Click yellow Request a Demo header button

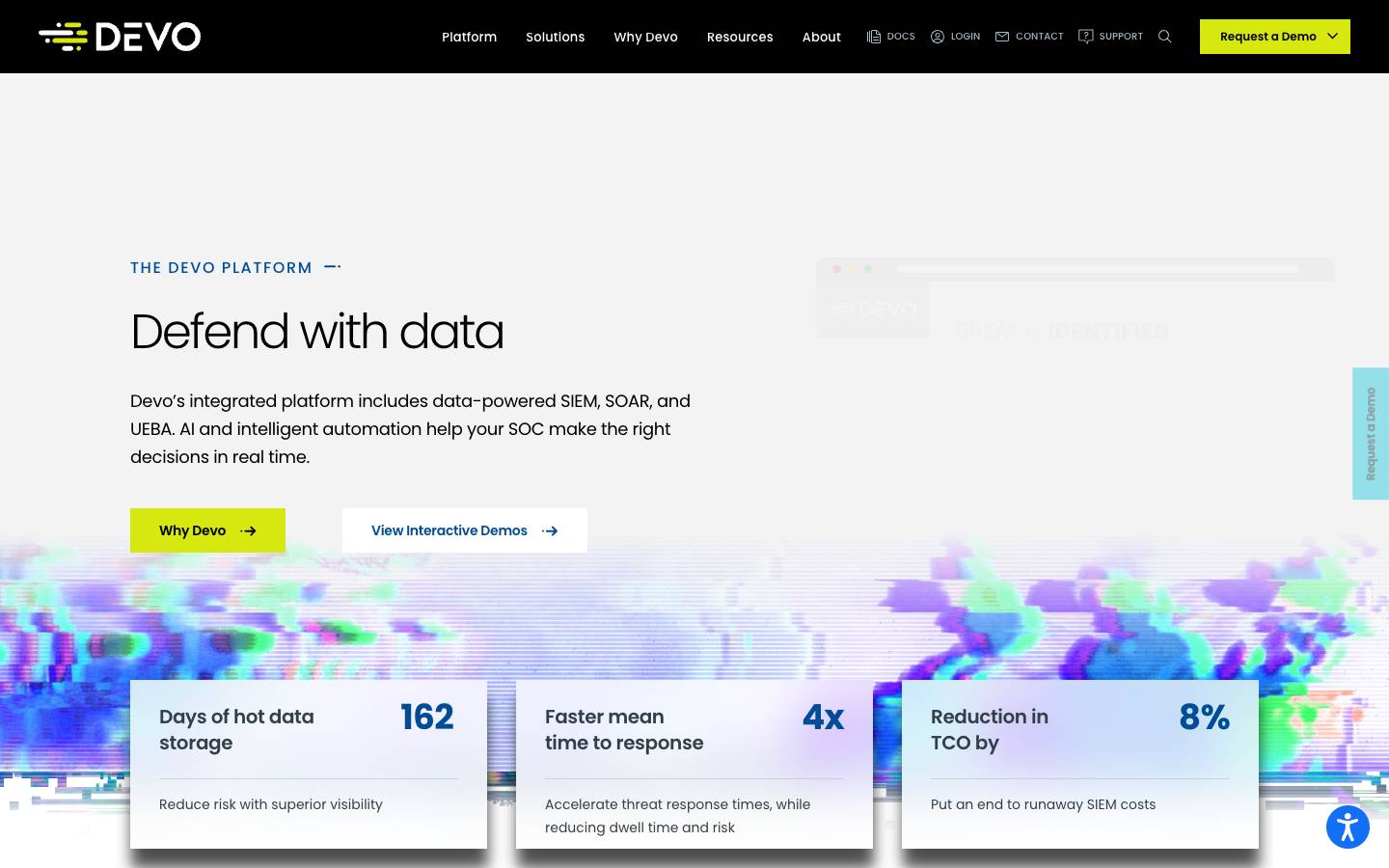coord(1275,37)
